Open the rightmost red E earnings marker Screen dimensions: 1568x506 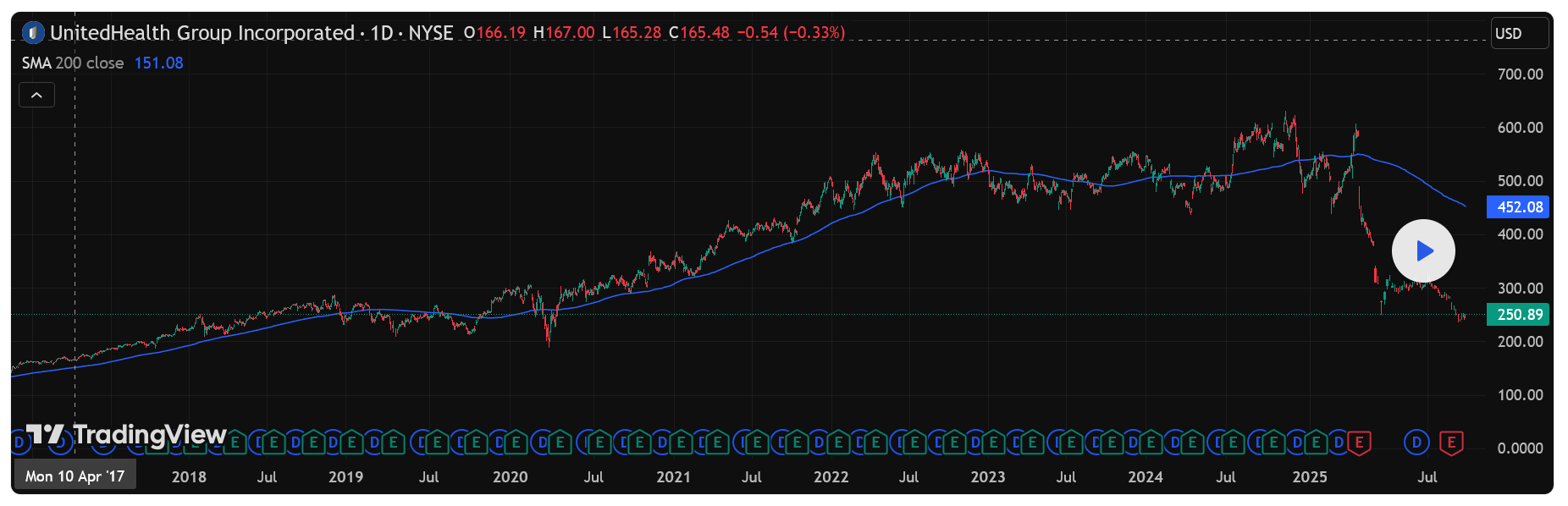[1451, 443]
